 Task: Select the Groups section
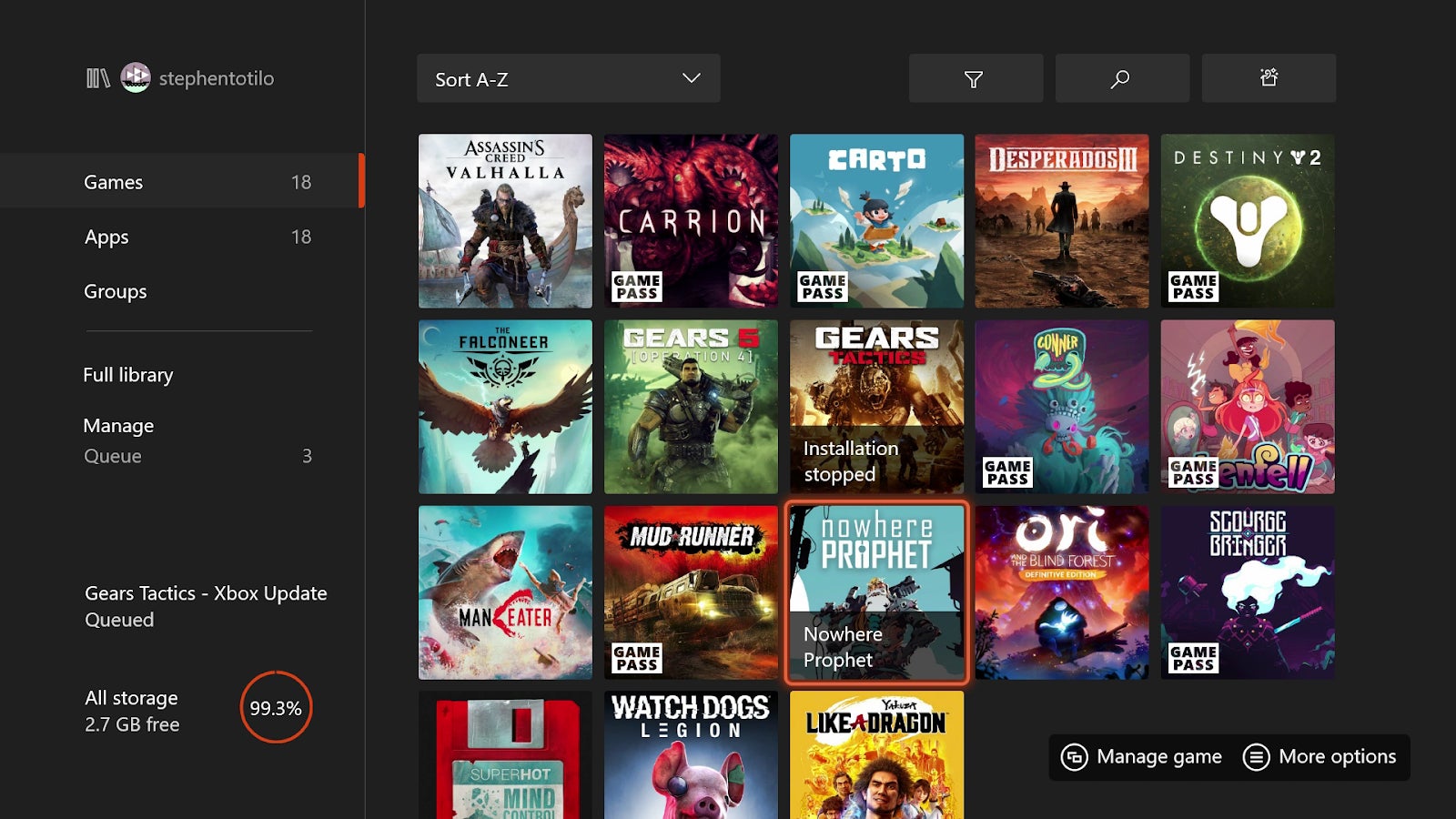point(115,291)
